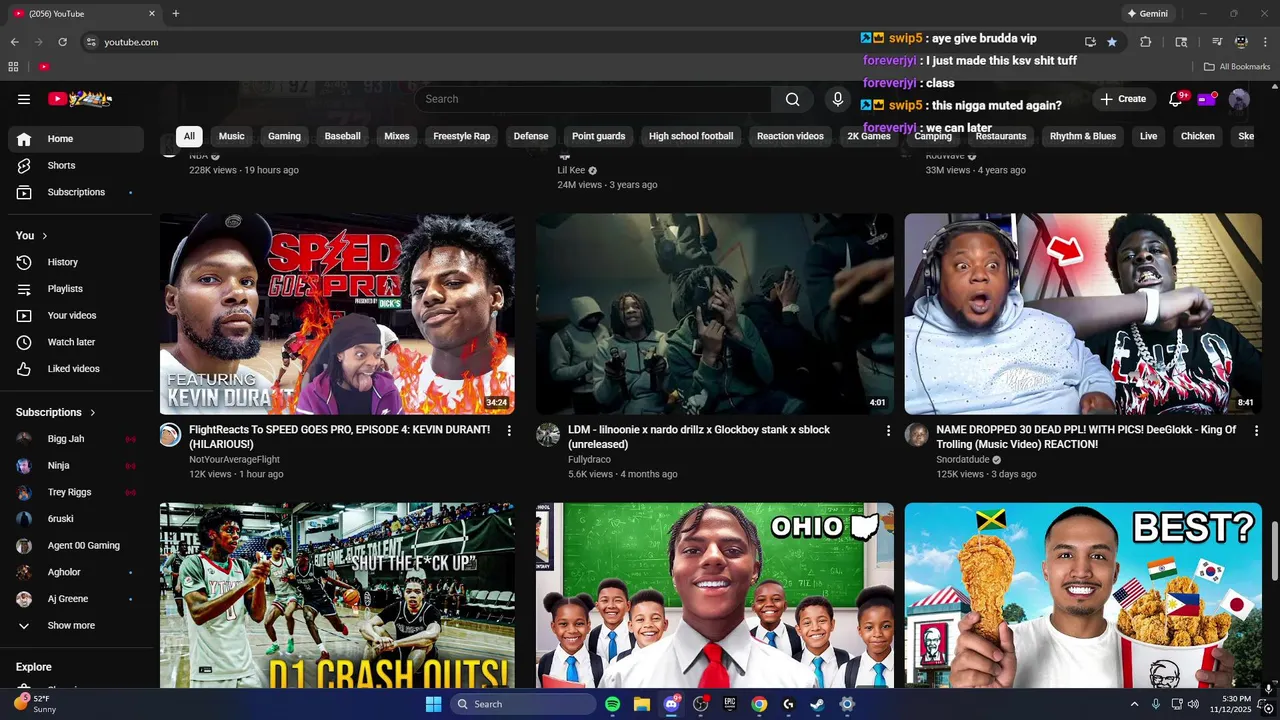Go to Subscriptions feed in sidebar
The image size is (1280, 720).
(x=76, y=192)
